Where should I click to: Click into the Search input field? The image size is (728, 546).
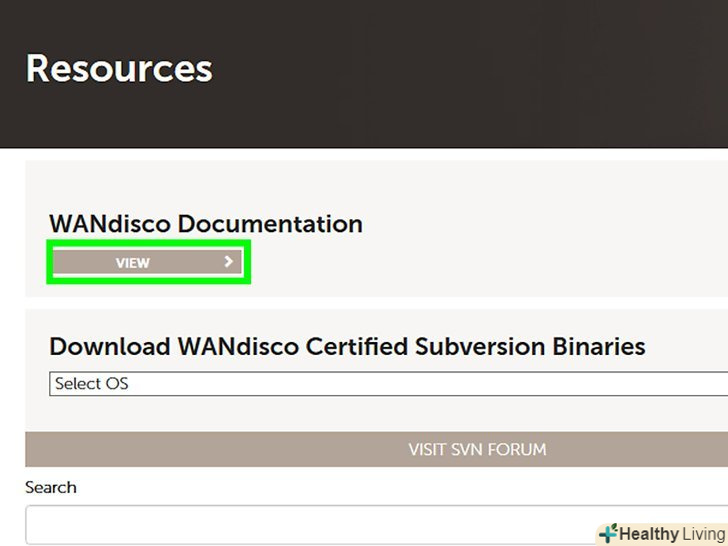pyautogui.click(x=377, y=524)
